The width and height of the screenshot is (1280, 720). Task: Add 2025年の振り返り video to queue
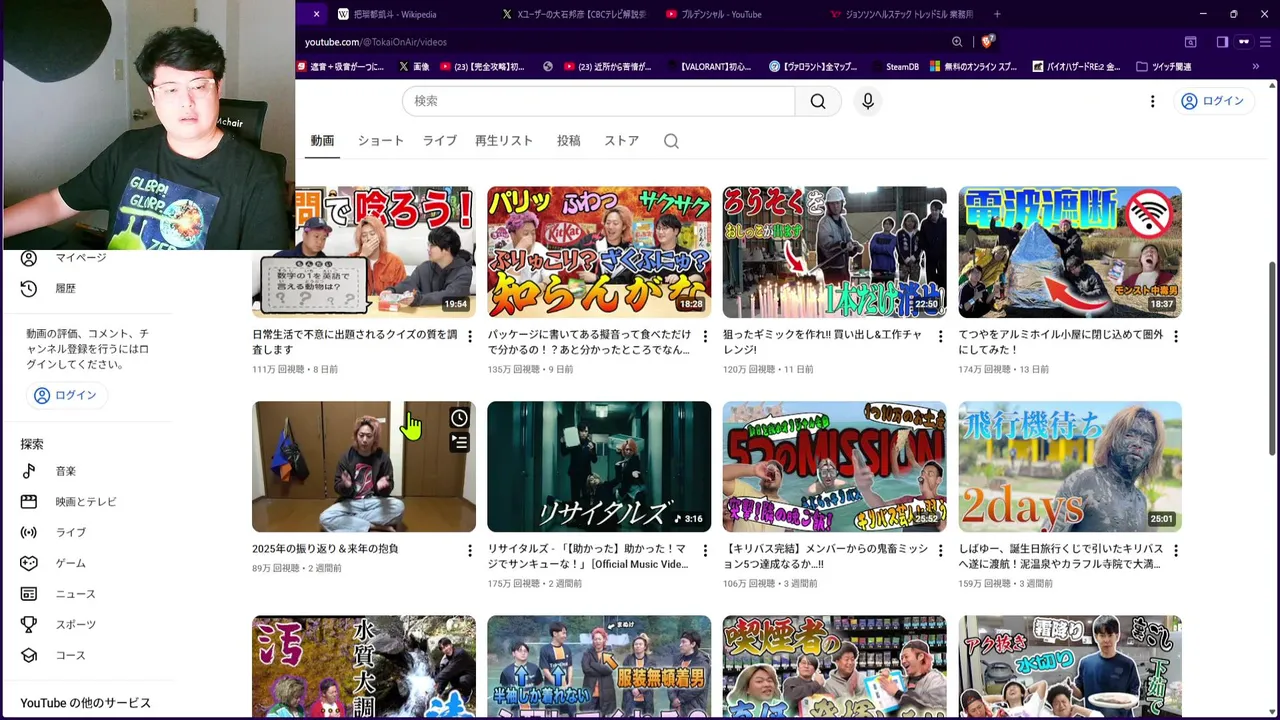tap(459, 441)
